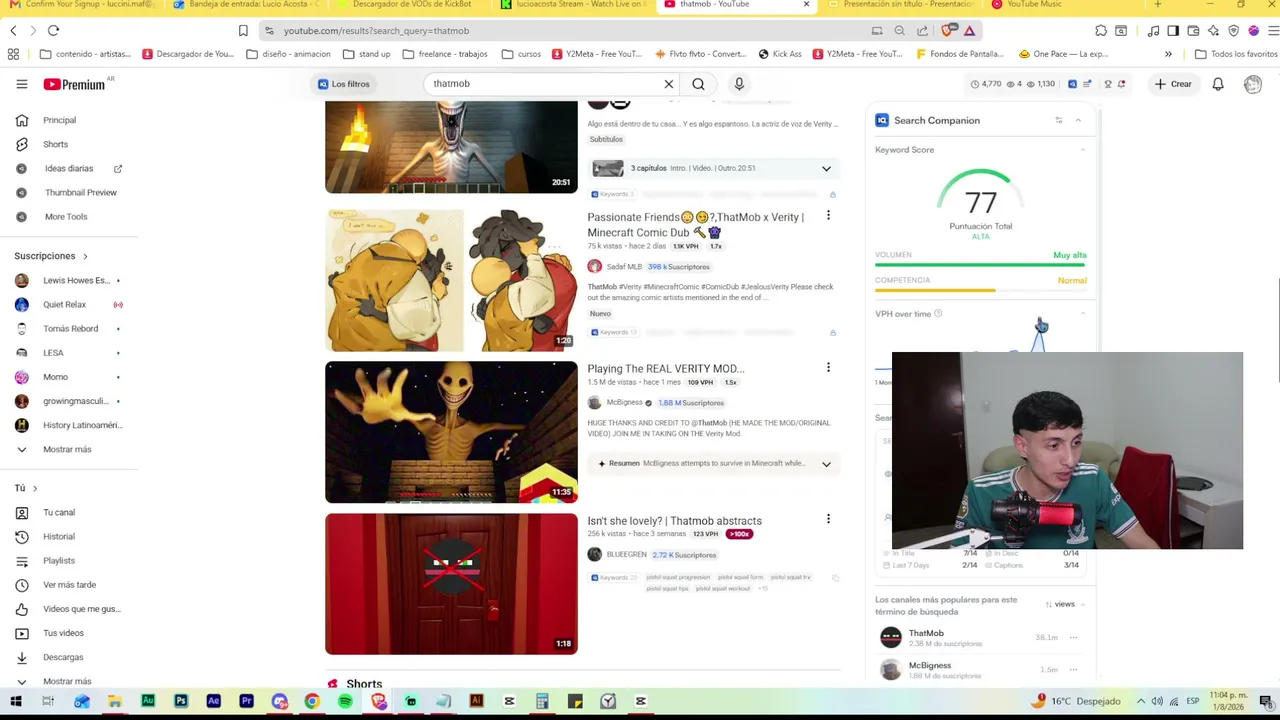Collapse the VPH over time section
1280x720 pixels.
[1083, 314]
